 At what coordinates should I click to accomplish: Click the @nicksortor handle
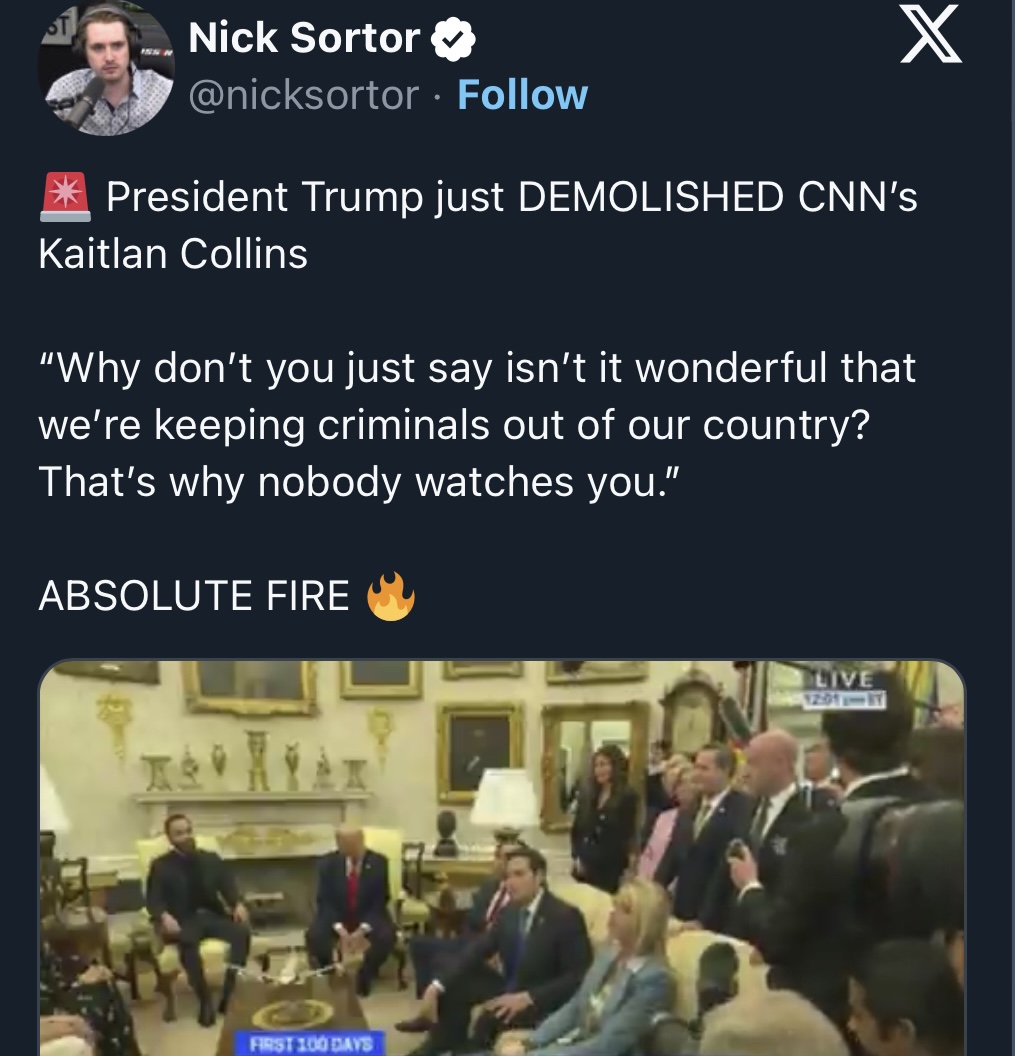(x=304, y=95)
